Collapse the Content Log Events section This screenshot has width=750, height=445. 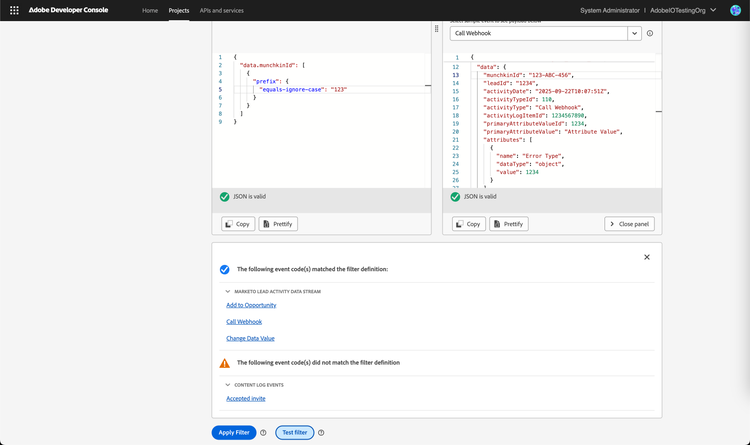228,384
